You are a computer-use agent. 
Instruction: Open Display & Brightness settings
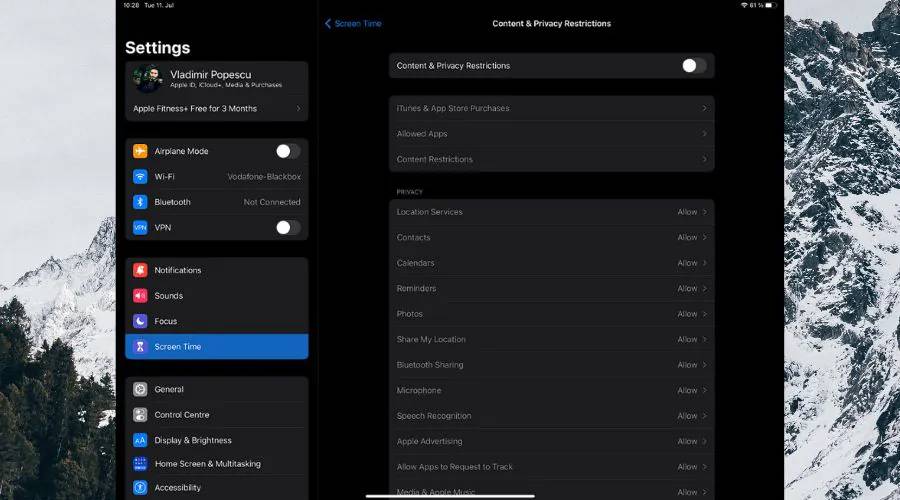coord(216,440)
